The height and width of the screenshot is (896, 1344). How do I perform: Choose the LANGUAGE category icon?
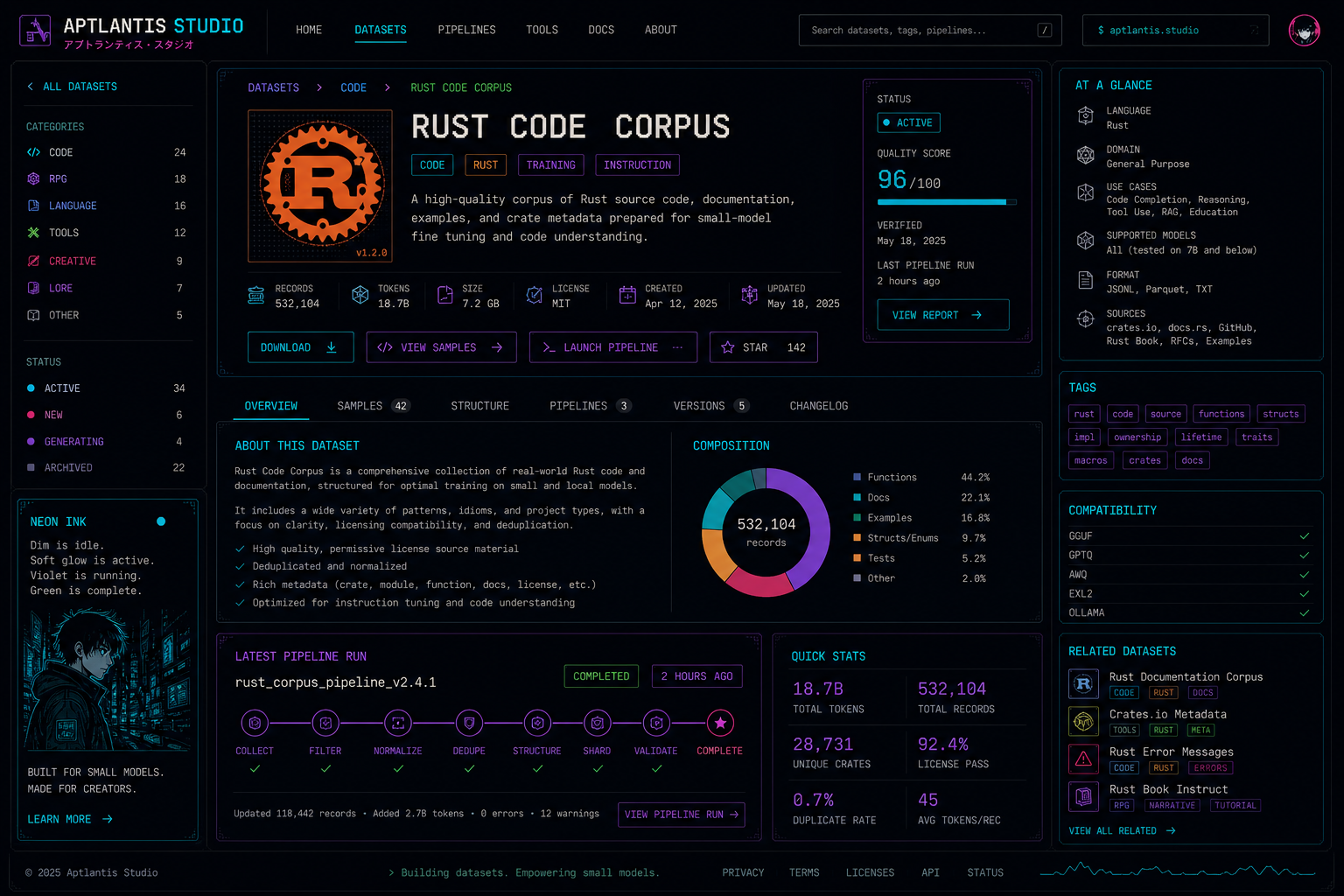pyautogui.click(x=33, y=206)
